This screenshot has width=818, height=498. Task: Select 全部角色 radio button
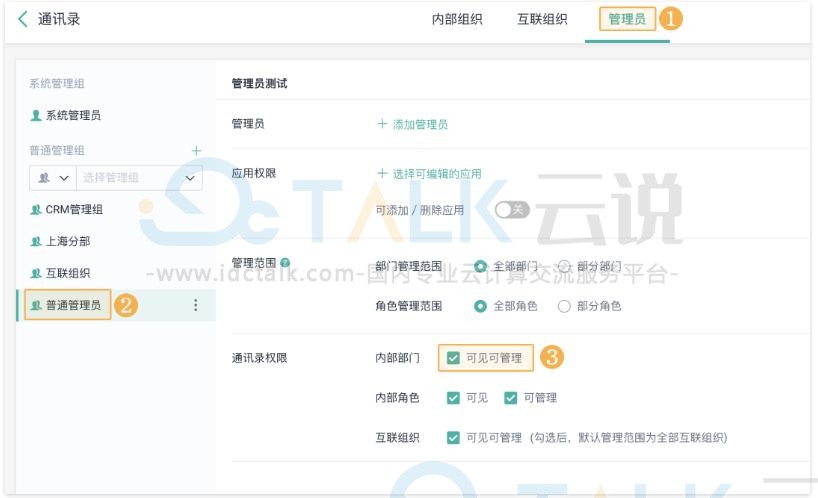pyautogui.click(x=480, y=306)
